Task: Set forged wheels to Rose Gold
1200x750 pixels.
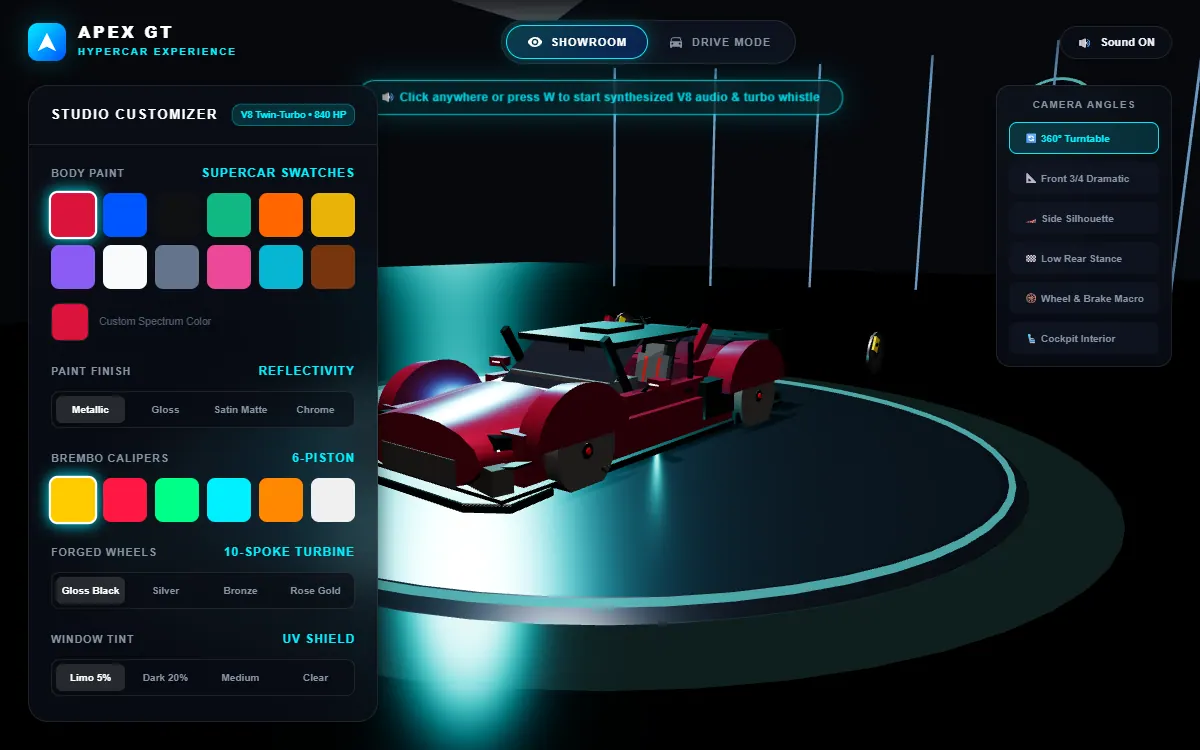Action: pyautogui.click(x=315, y=590)
